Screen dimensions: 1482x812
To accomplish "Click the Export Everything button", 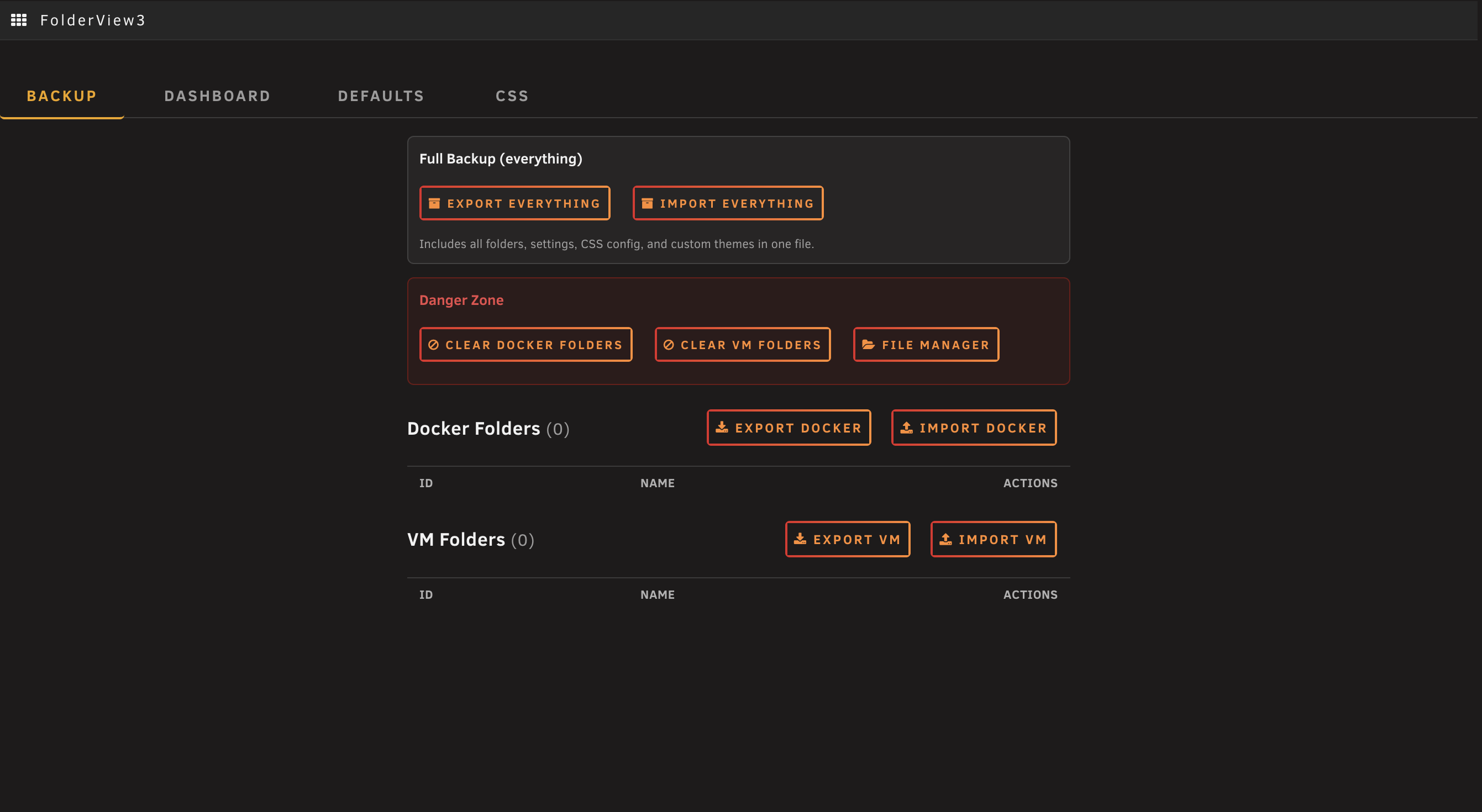I will click(515, 203).
